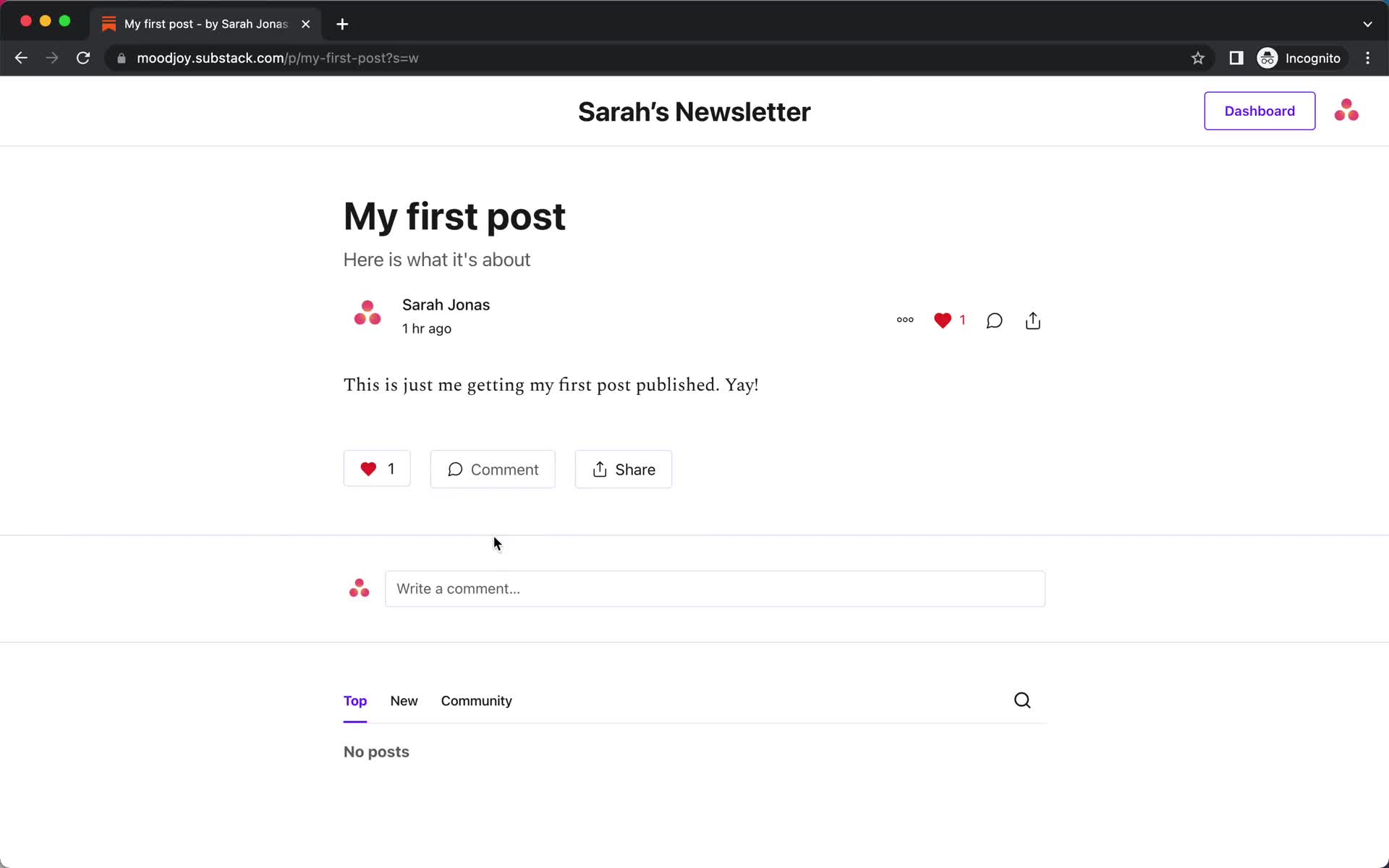This screenshot has width=1389, height=868.
Task: Click the comment bubble icon in byline row
Action: click(994, 320)
